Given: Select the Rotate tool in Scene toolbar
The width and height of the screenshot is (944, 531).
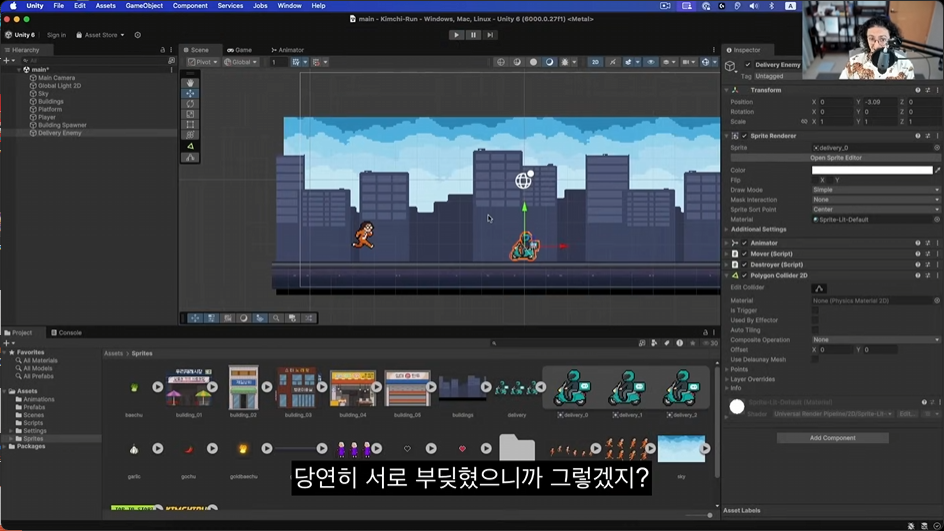Looking at the screenshot, I should [x=190, y=104].
